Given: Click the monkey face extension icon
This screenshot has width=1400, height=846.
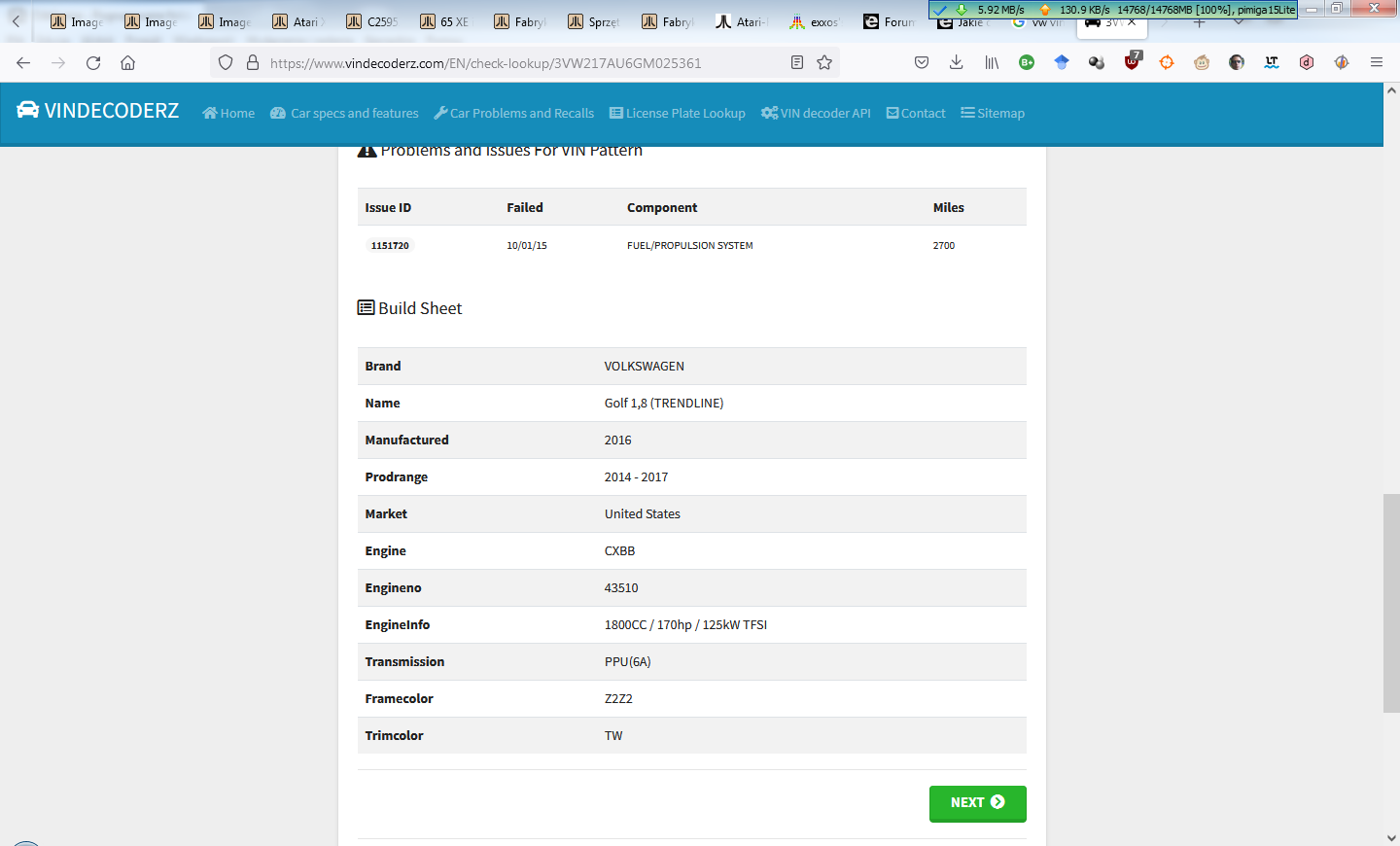Looking at the screenshot, I should (x=1202, y=63).
